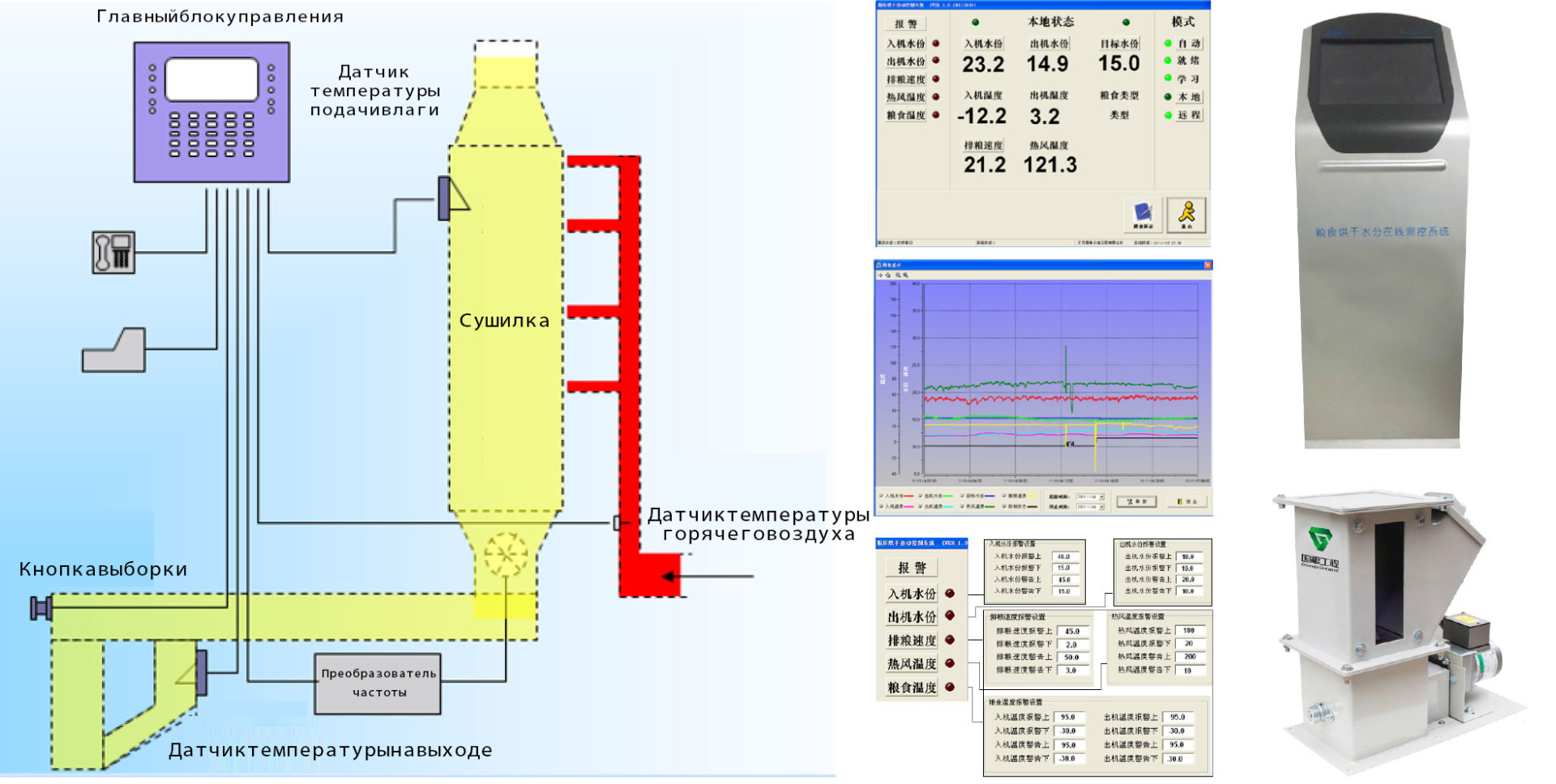Image resolution: width=1556 pixels, height=784 pixels.
Task: Click 入机水份 button in status window alarm column
Action: tap(906, 44)
